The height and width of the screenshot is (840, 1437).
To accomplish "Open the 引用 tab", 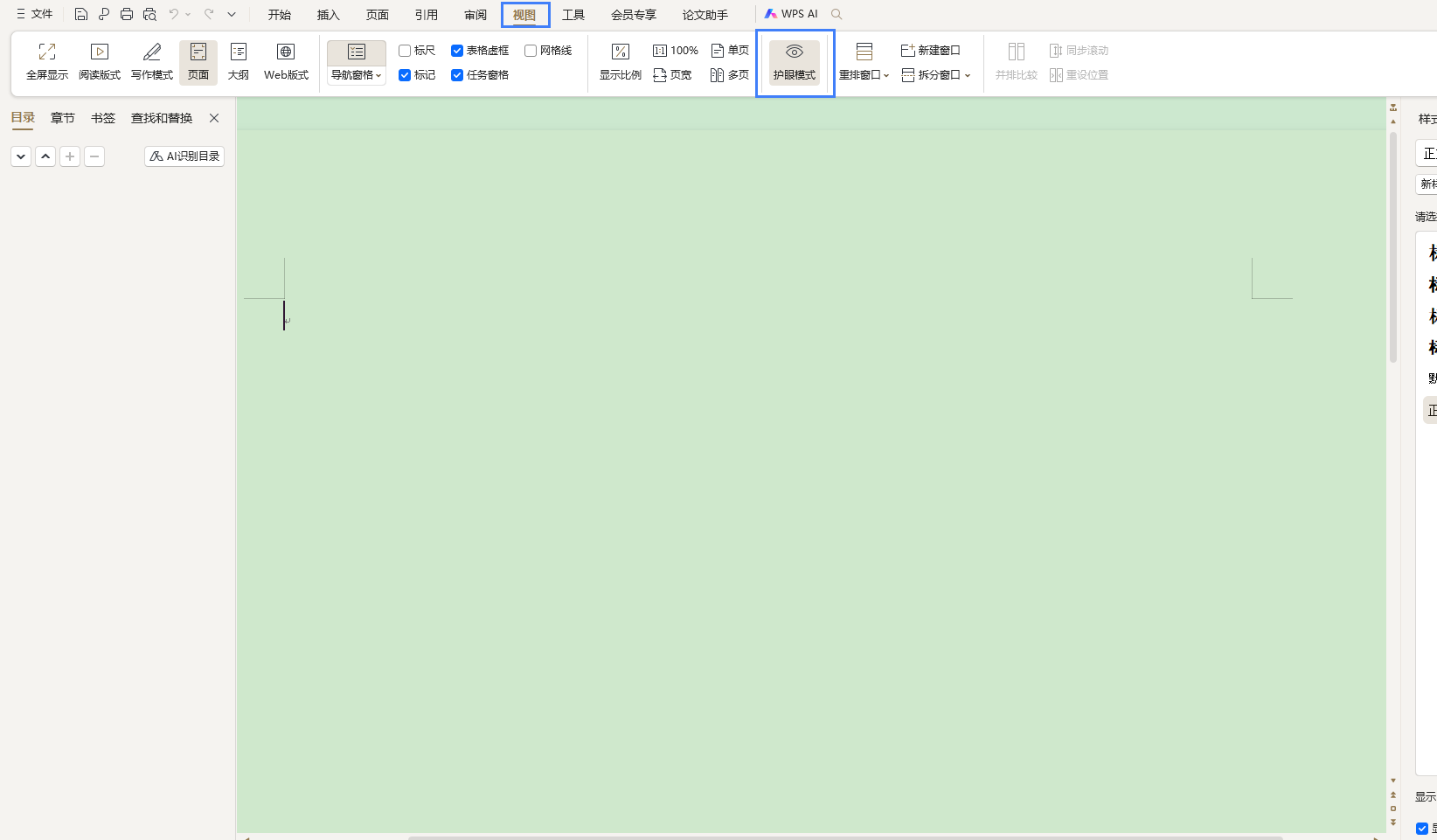I will pos(427,15).
